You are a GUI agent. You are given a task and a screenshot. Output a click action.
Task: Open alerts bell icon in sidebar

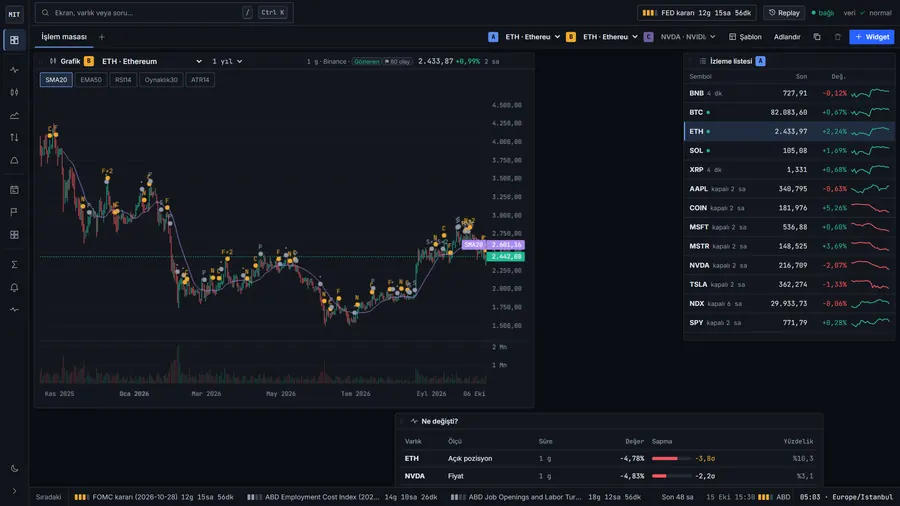pyautogui.click(x=14, y=287)
